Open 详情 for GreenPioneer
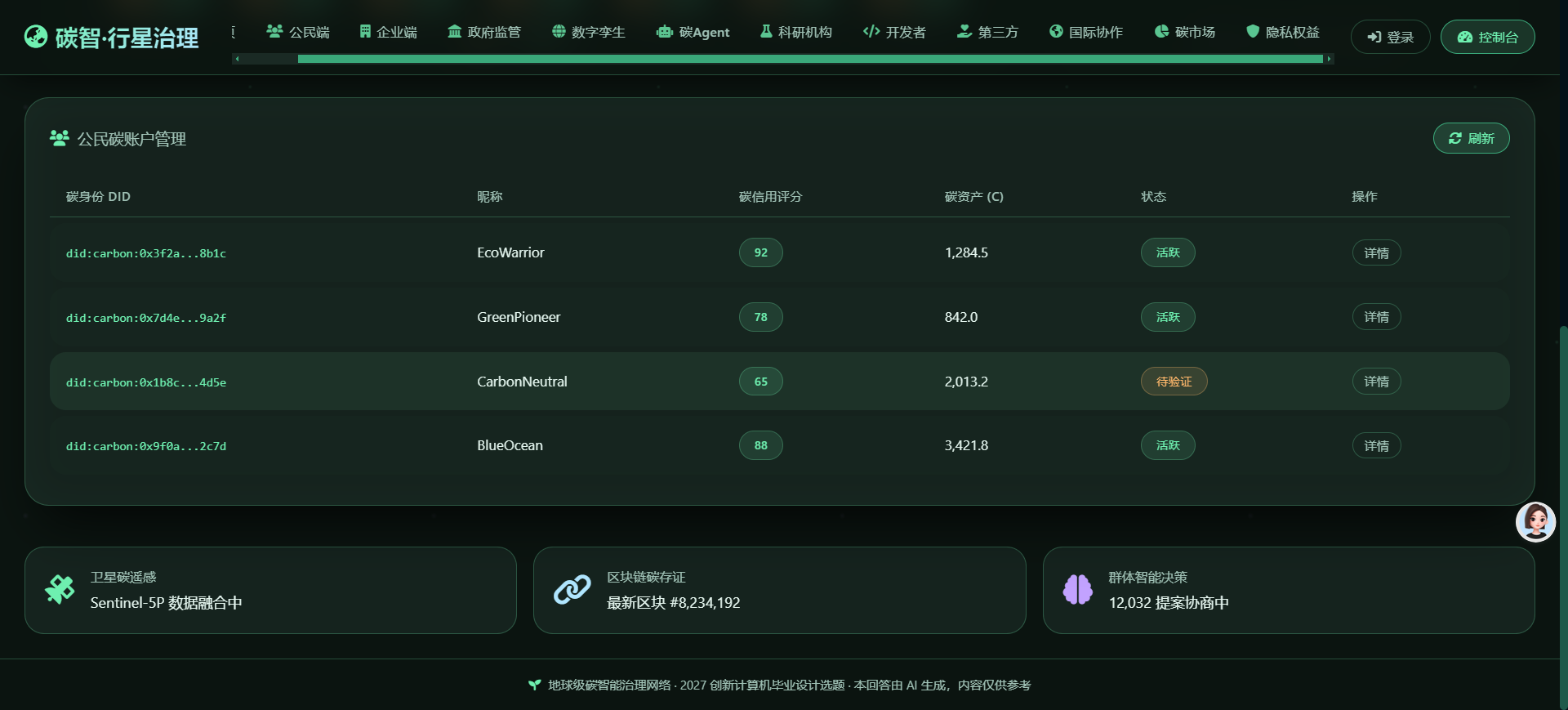 1376,317
